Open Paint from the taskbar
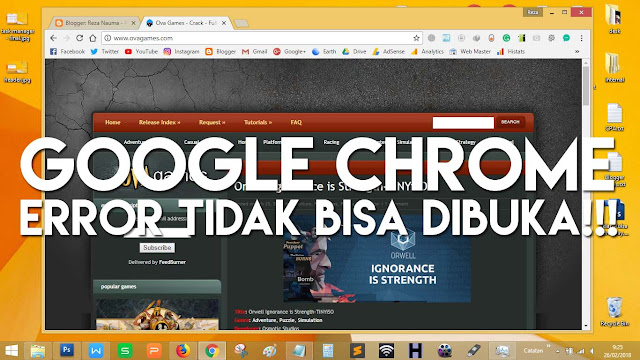The image size is (640, 360). coord(270,350)
